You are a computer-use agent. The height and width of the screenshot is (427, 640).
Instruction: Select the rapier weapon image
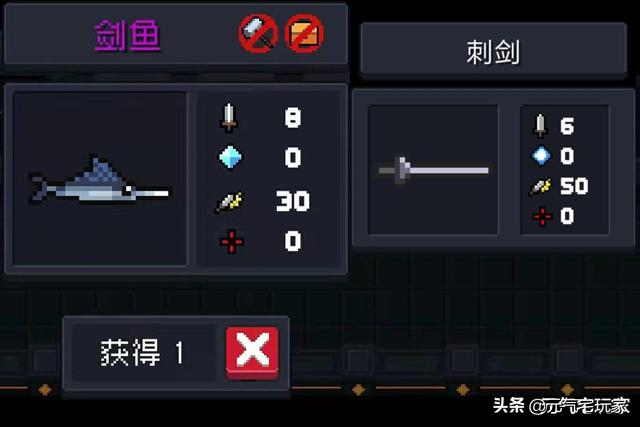[x=433, y=170]
